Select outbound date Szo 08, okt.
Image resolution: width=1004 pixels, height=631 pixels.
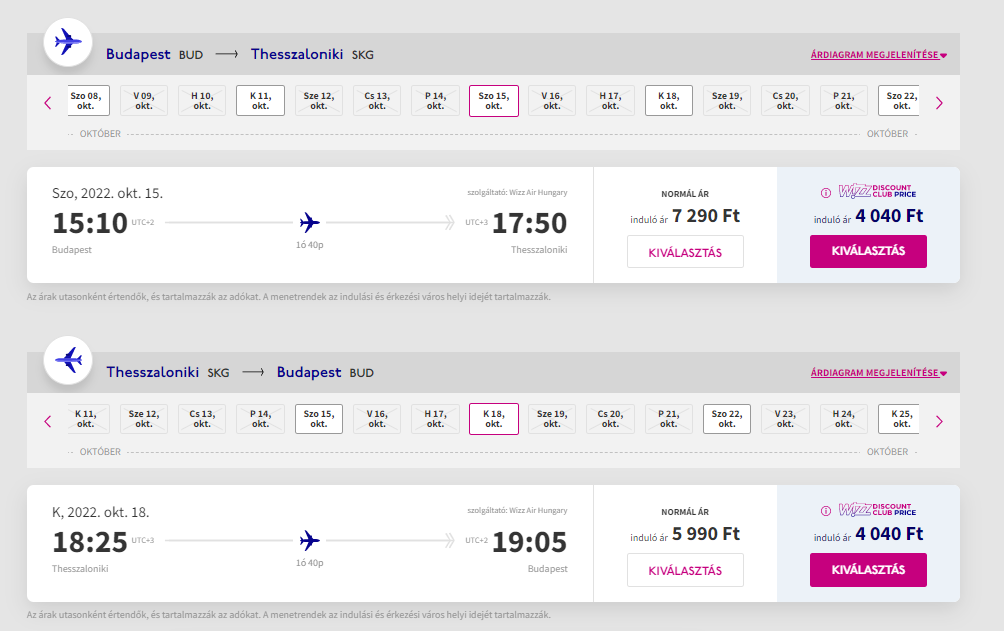point(88,101)
